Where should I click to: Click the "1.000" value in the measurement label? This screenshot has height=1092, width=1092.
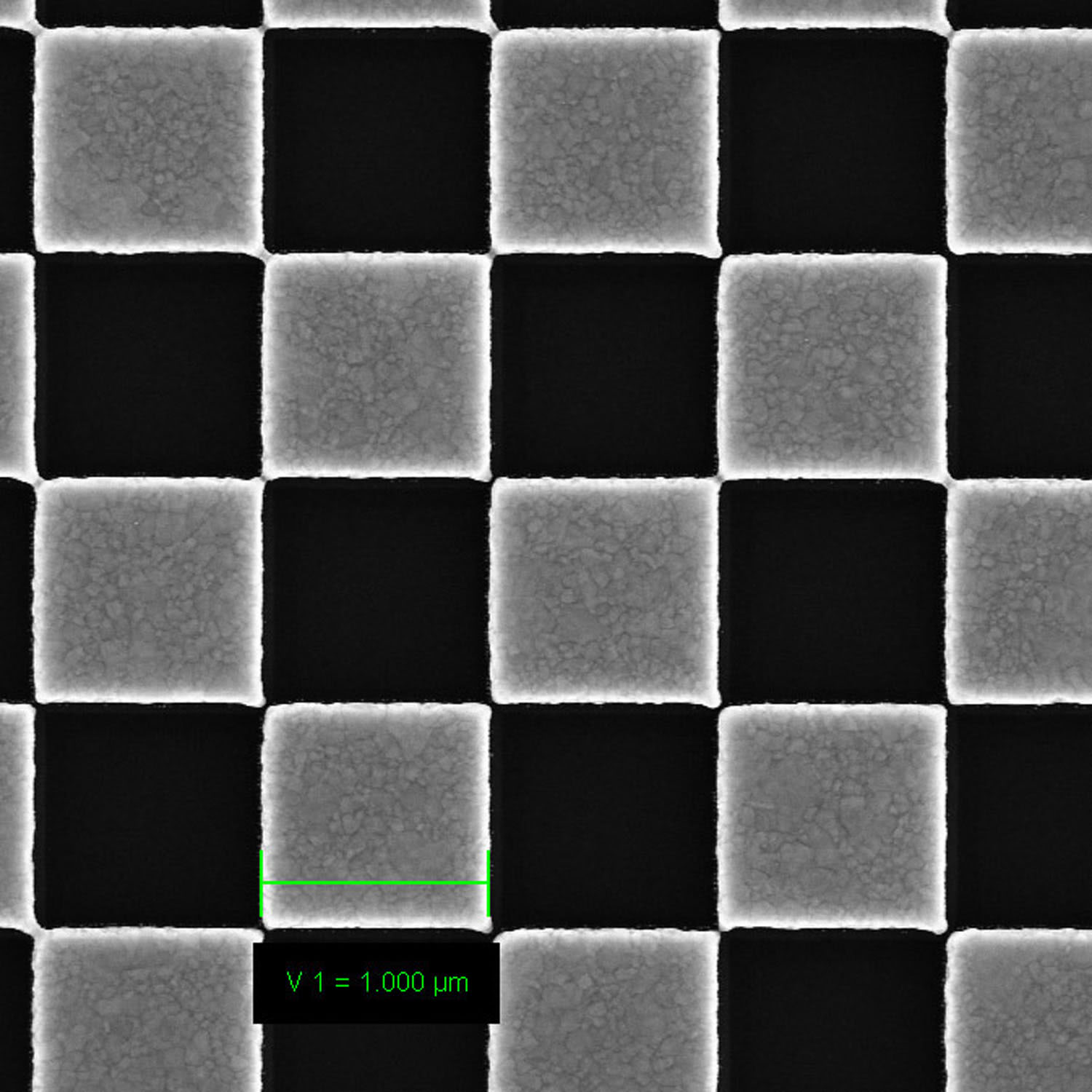click(x=392, y=983)
